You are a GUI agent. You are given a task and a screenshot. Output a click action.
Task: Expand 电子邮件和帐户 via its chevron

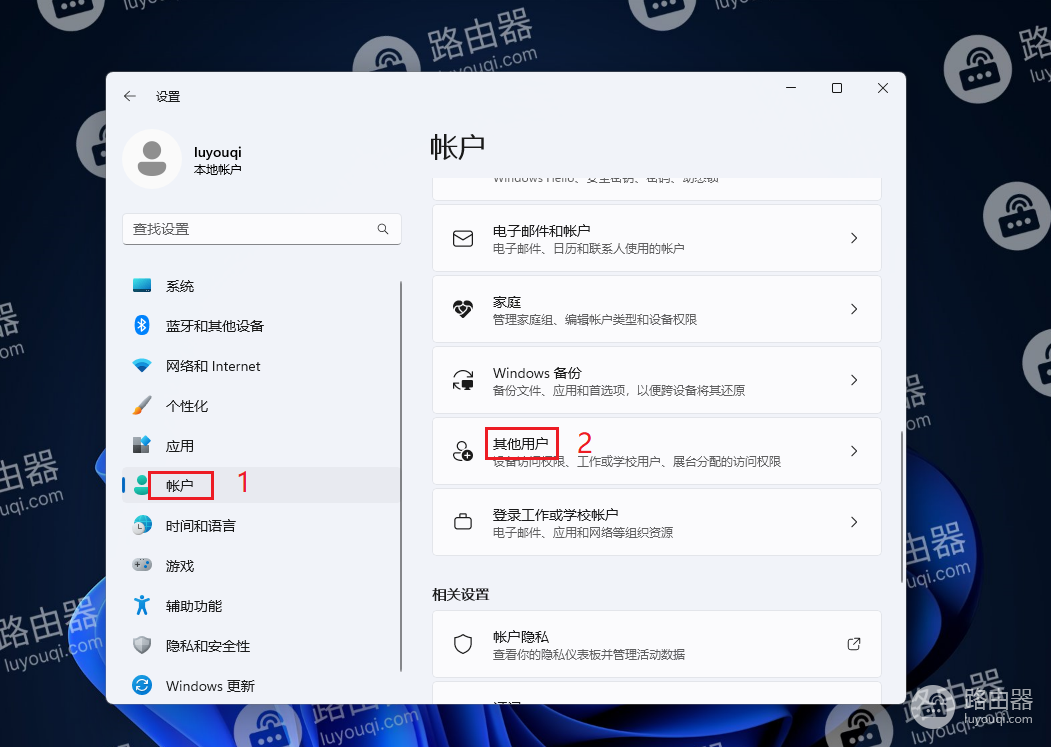pos(854,238)
